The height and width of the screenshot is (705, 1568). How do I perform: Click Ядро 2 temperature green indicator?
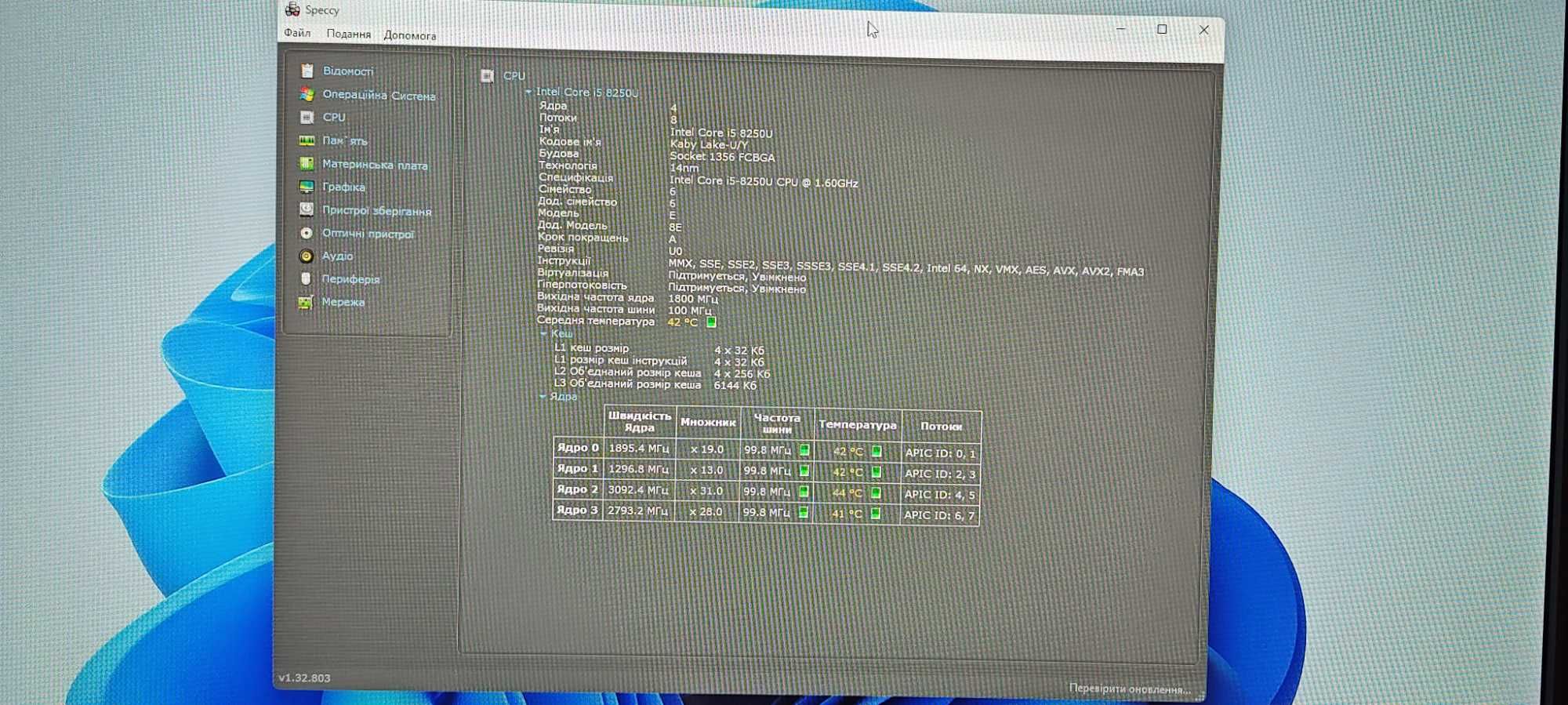(x=876, y=492)
